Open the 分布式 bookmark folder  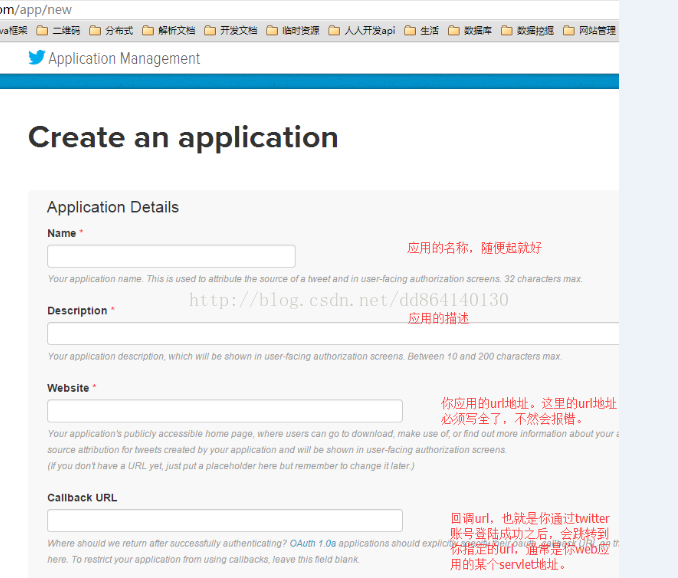[x=111, y=31]
